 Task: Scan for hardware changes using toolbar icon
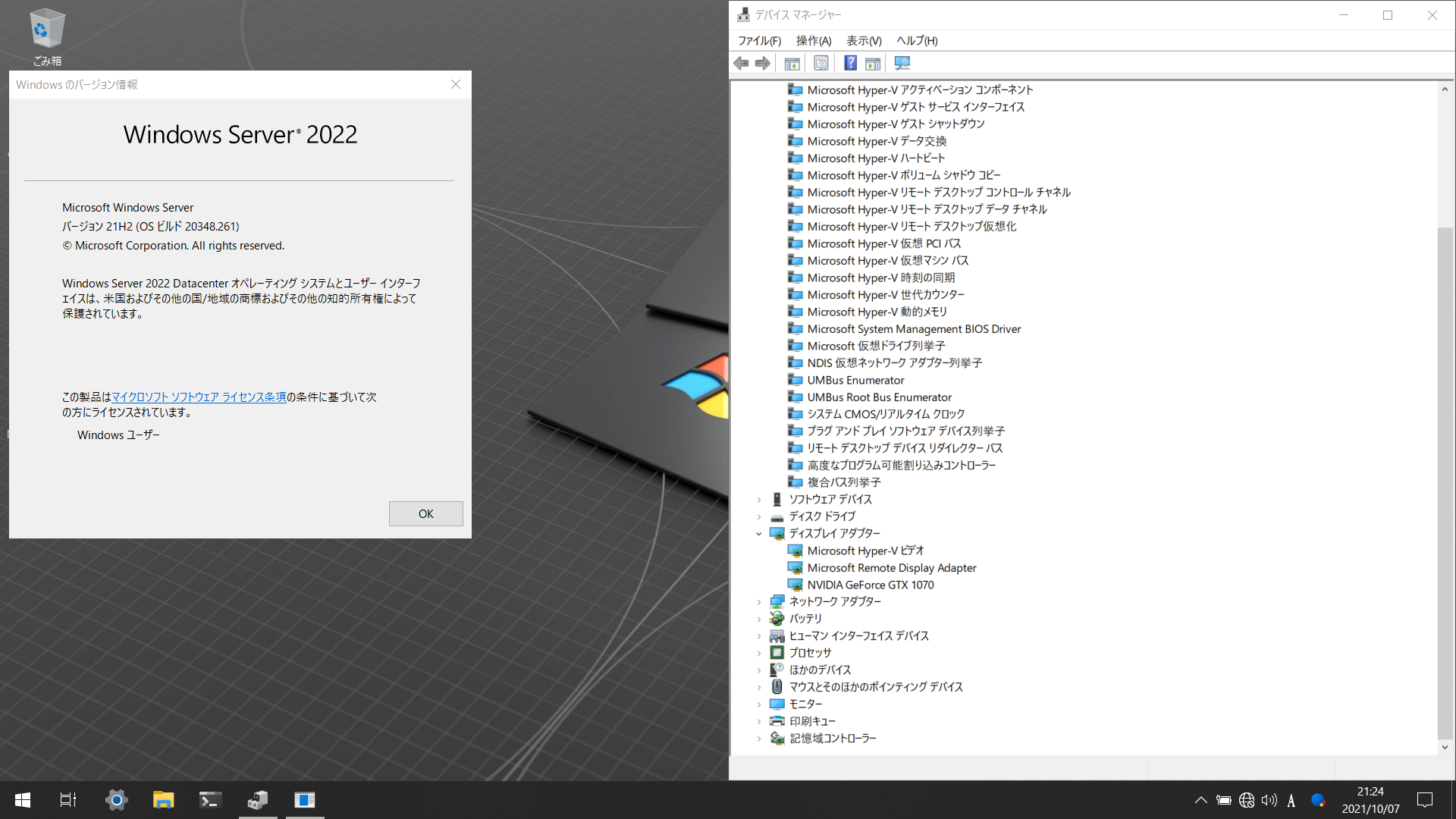(x=902, y=63)
